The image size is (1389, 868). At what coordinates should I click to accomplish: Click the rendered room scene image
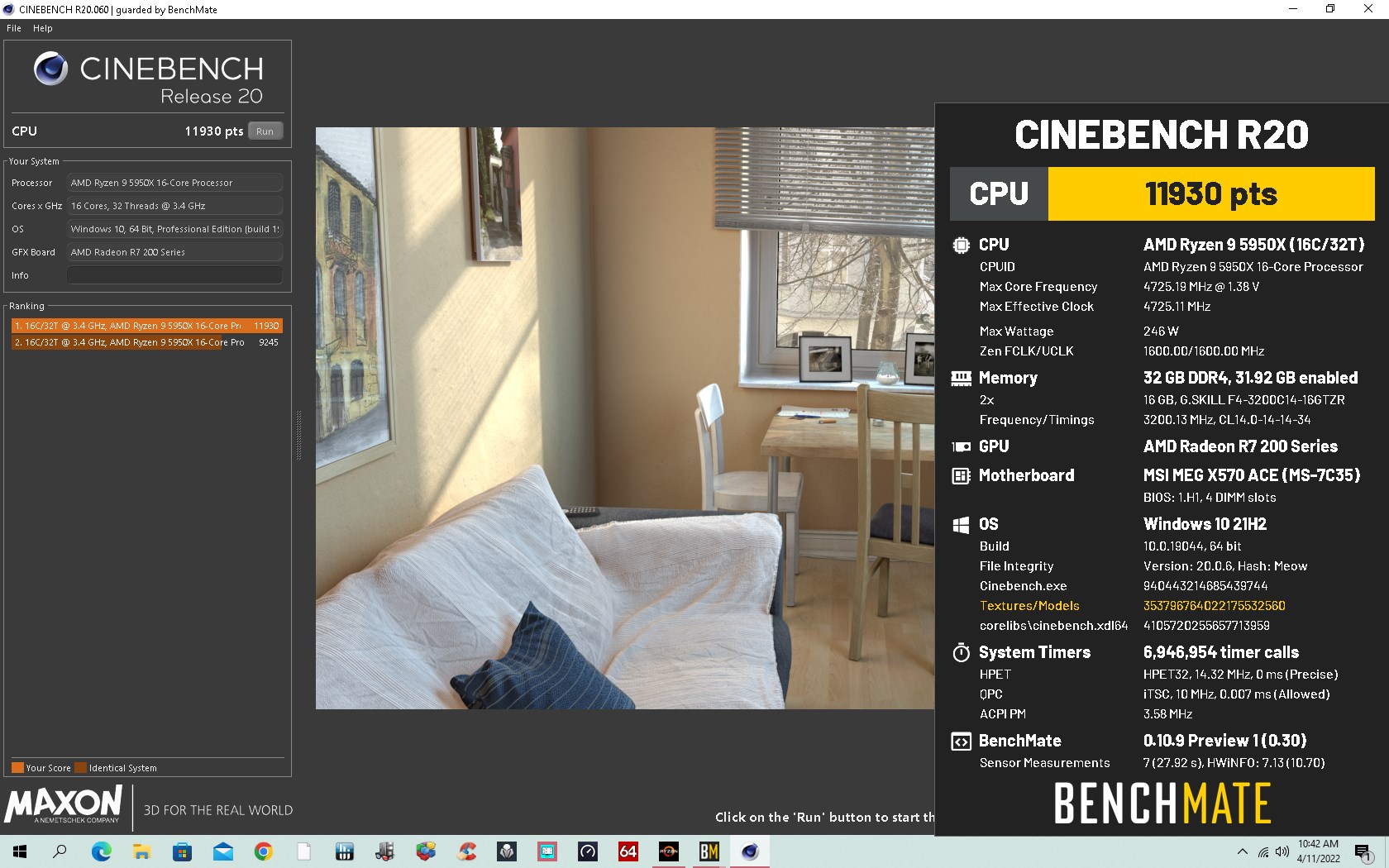[x=625, y=417]
